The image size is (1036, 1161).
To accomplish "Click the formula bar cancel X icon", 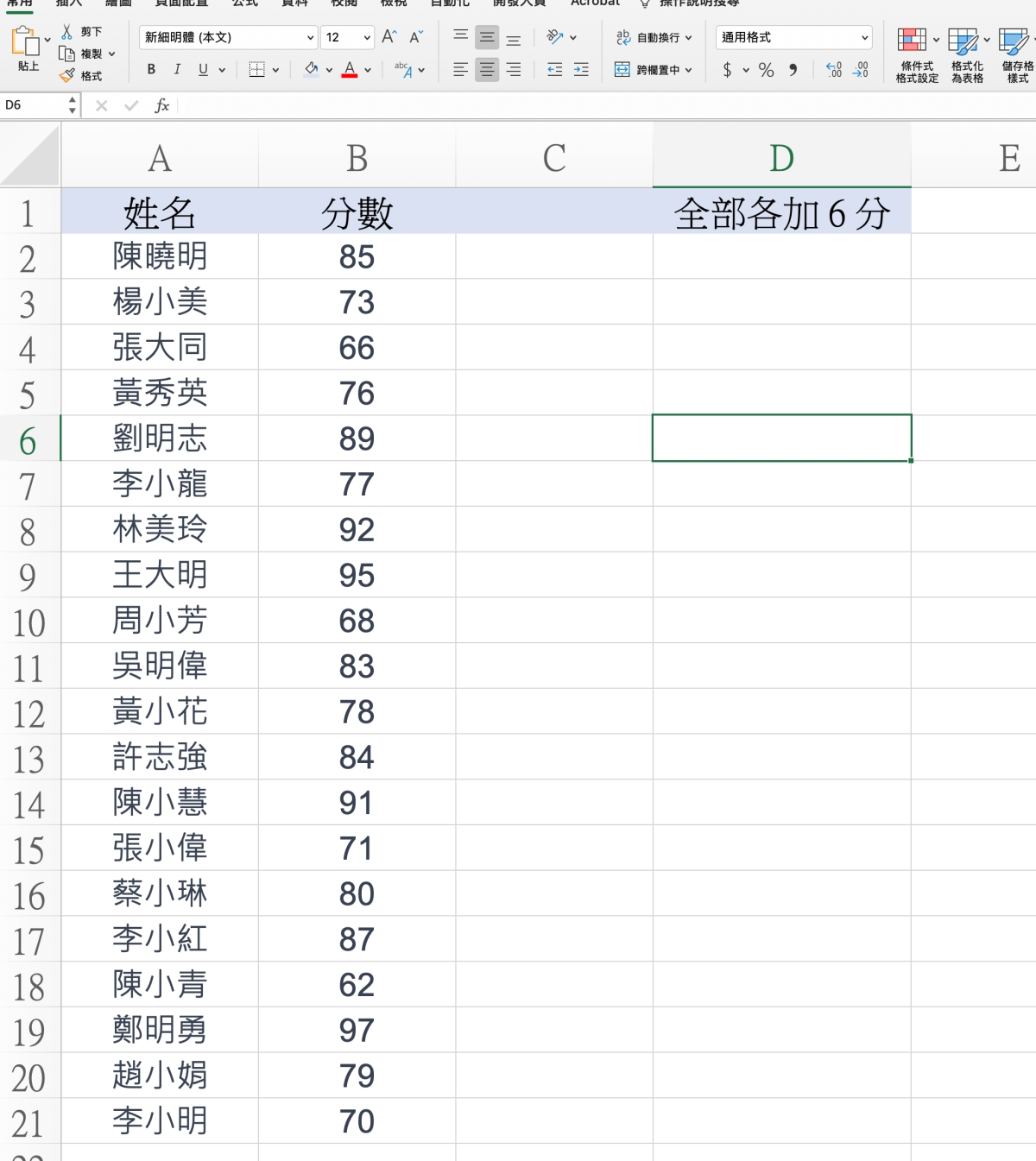I will (102, 105).
